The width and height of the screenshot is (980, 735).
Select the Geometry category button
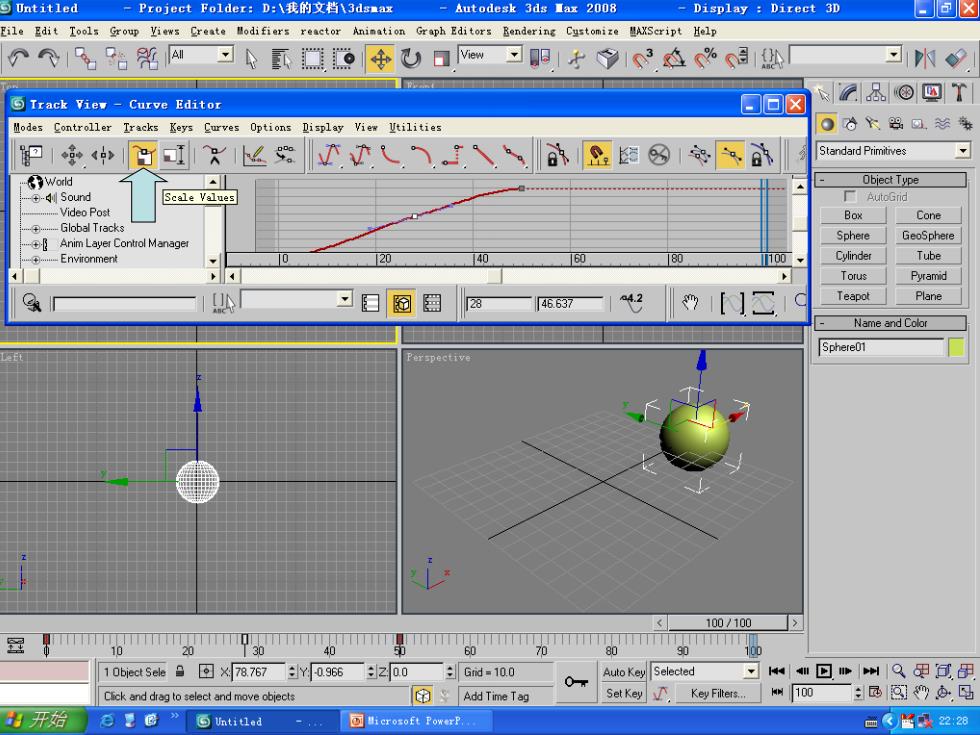tap(827, 124)
